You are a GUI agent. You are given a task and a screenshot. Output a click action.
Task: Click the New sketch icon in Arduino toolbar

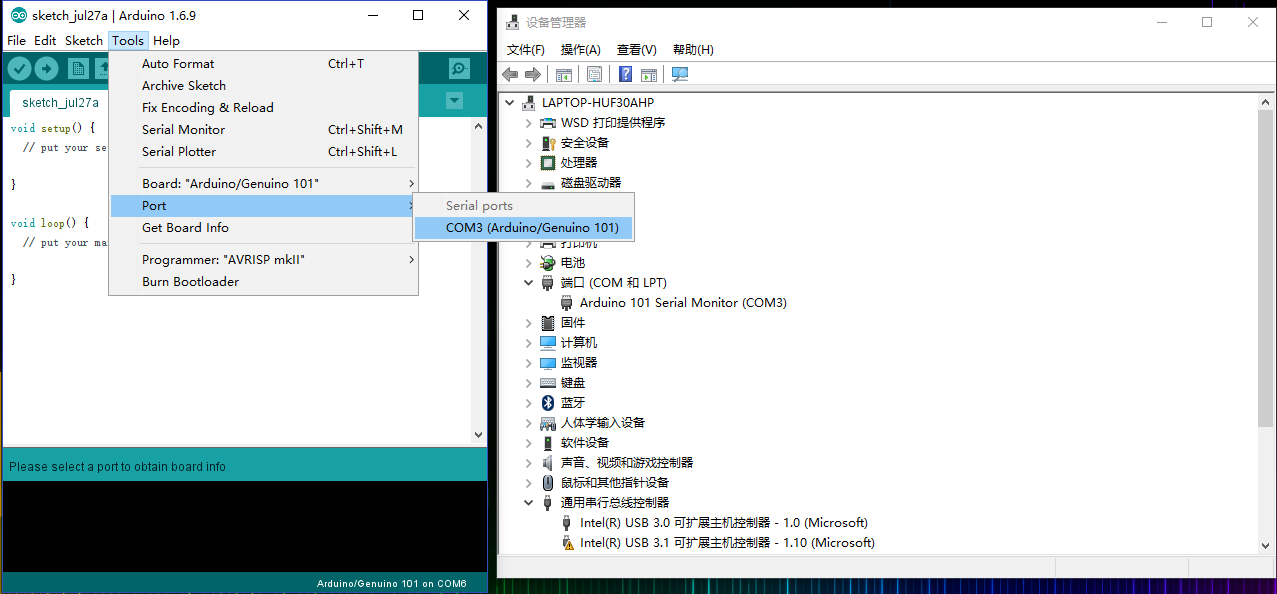[x=78, y=68]
